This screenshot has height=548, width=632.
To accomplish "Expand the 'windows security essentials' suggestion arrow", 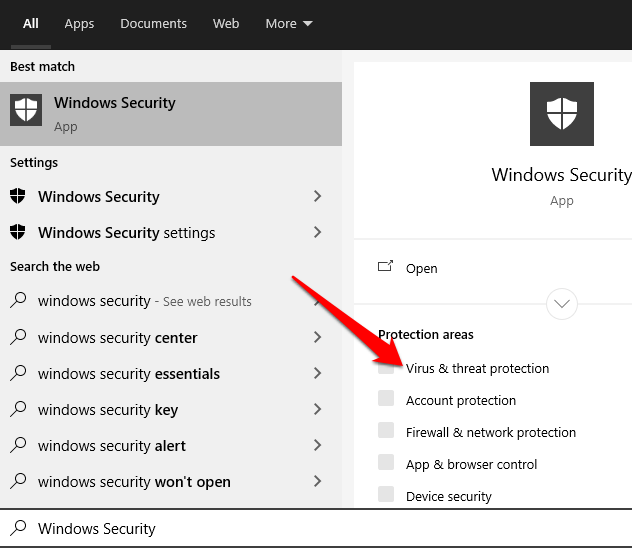I will (x=317, y=373).
